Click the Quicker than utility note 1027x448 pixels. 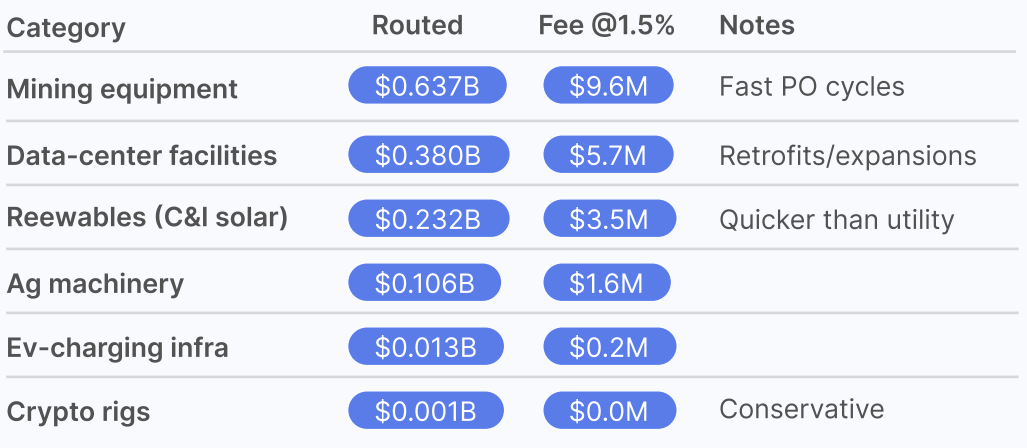(836, 219)
